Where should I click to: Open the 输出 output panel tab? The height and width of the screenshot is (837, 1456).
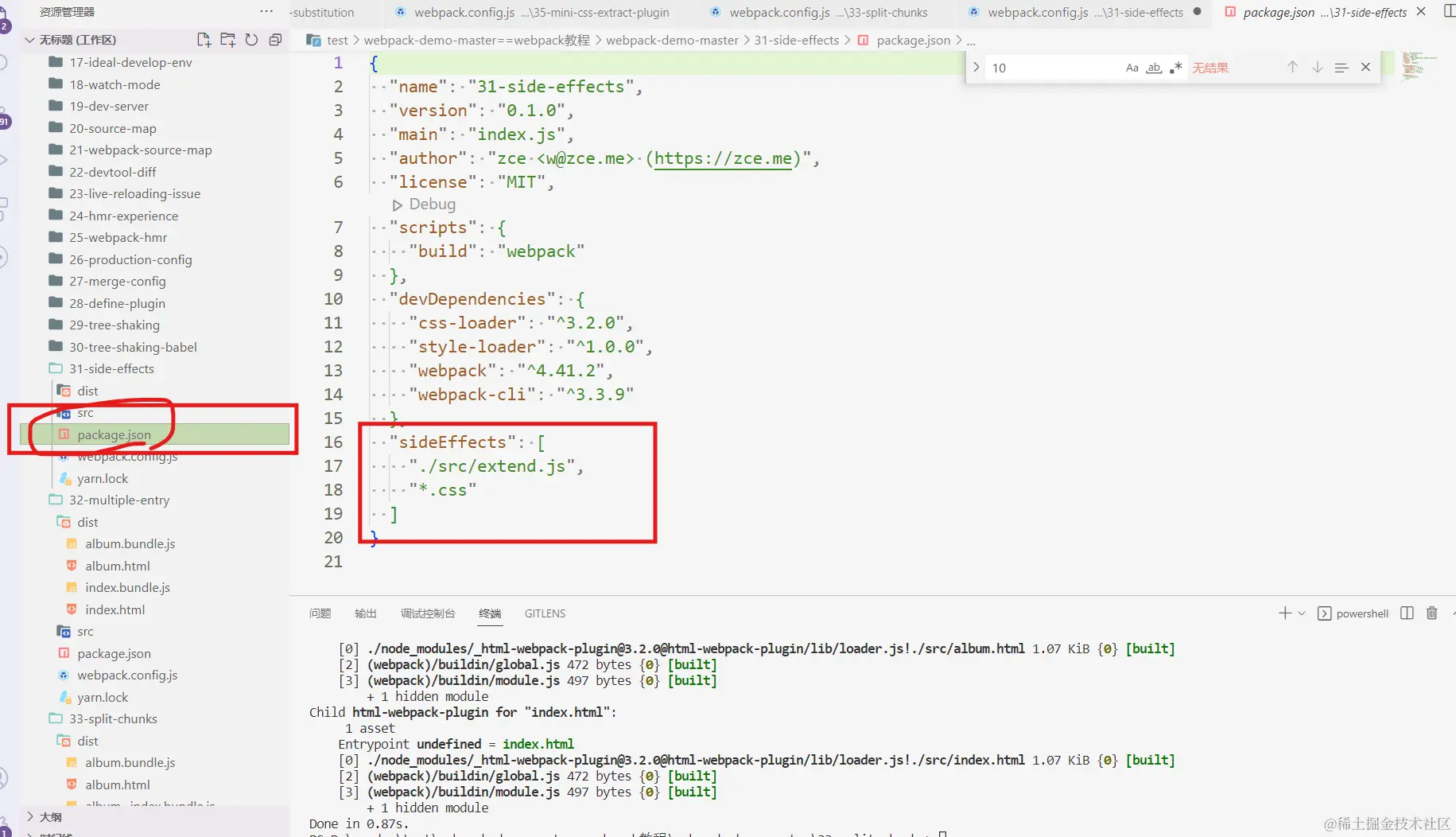tap(365, 613)
